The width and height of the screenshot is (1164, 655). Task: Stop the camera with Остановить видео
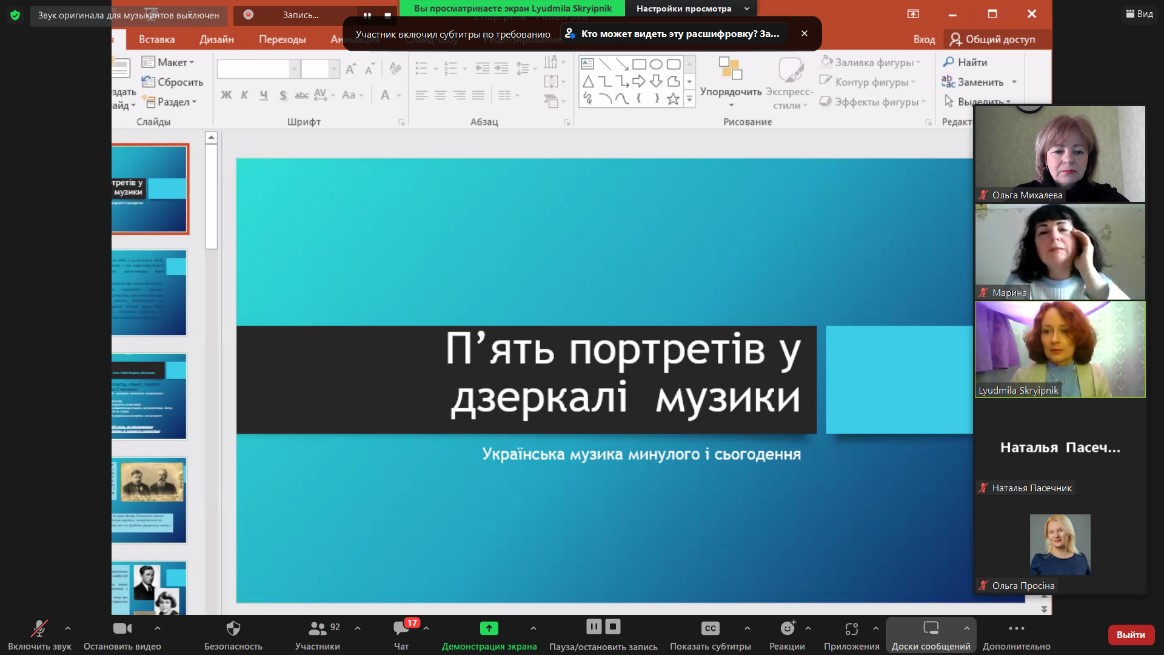(x=122, y=636)
